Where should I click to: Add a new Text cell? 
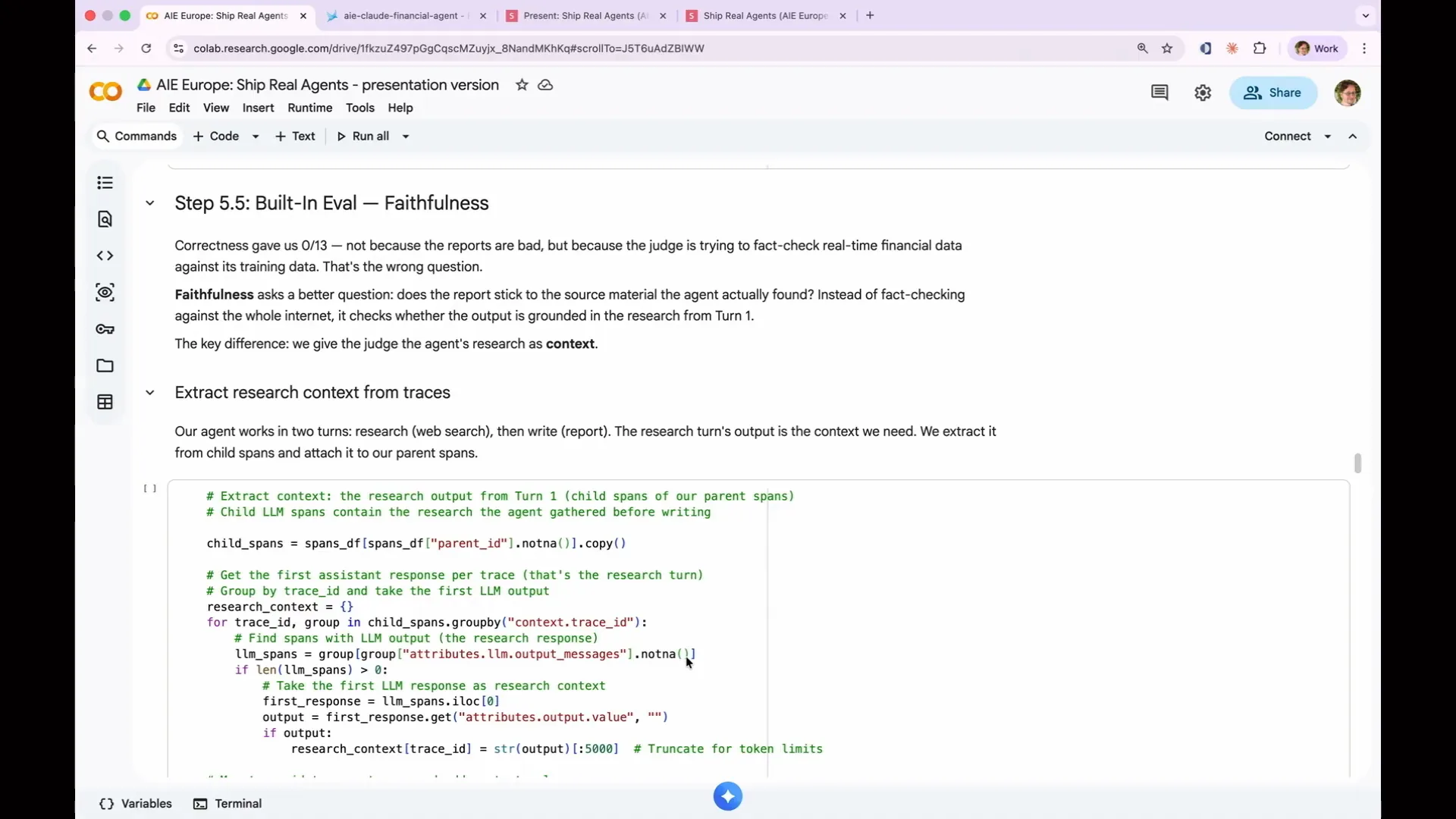[x=295, y=136]
